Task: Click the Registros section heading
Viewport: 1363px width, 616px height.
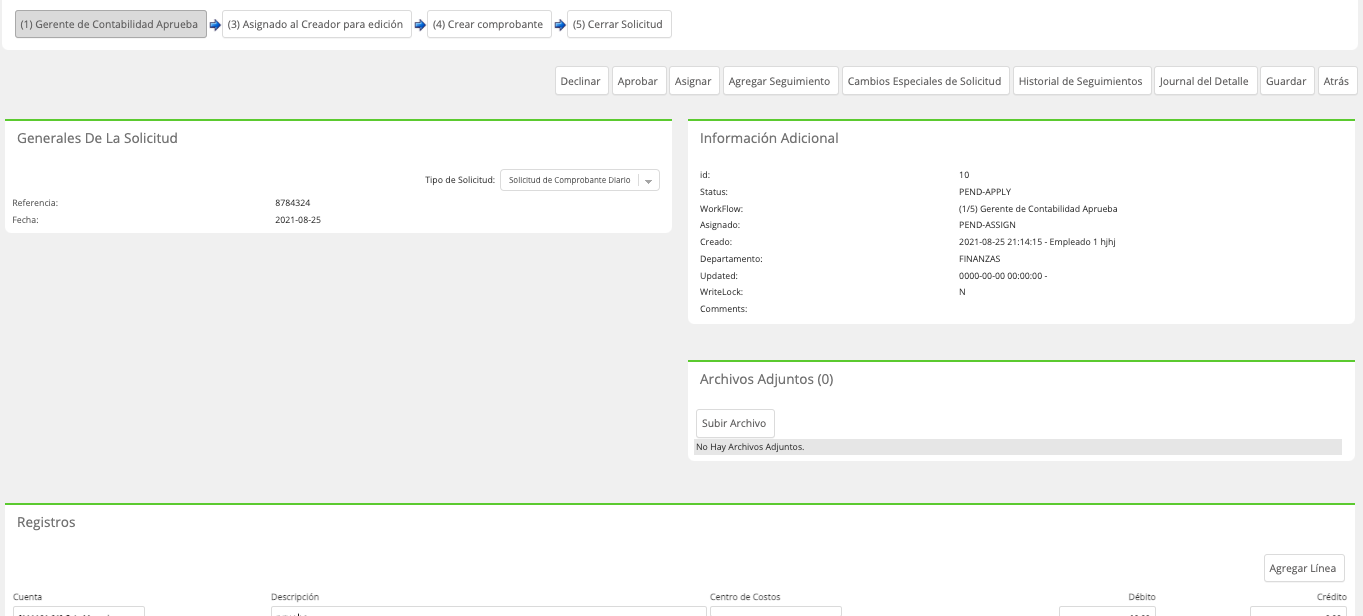Action: click(x=46, y=522)
